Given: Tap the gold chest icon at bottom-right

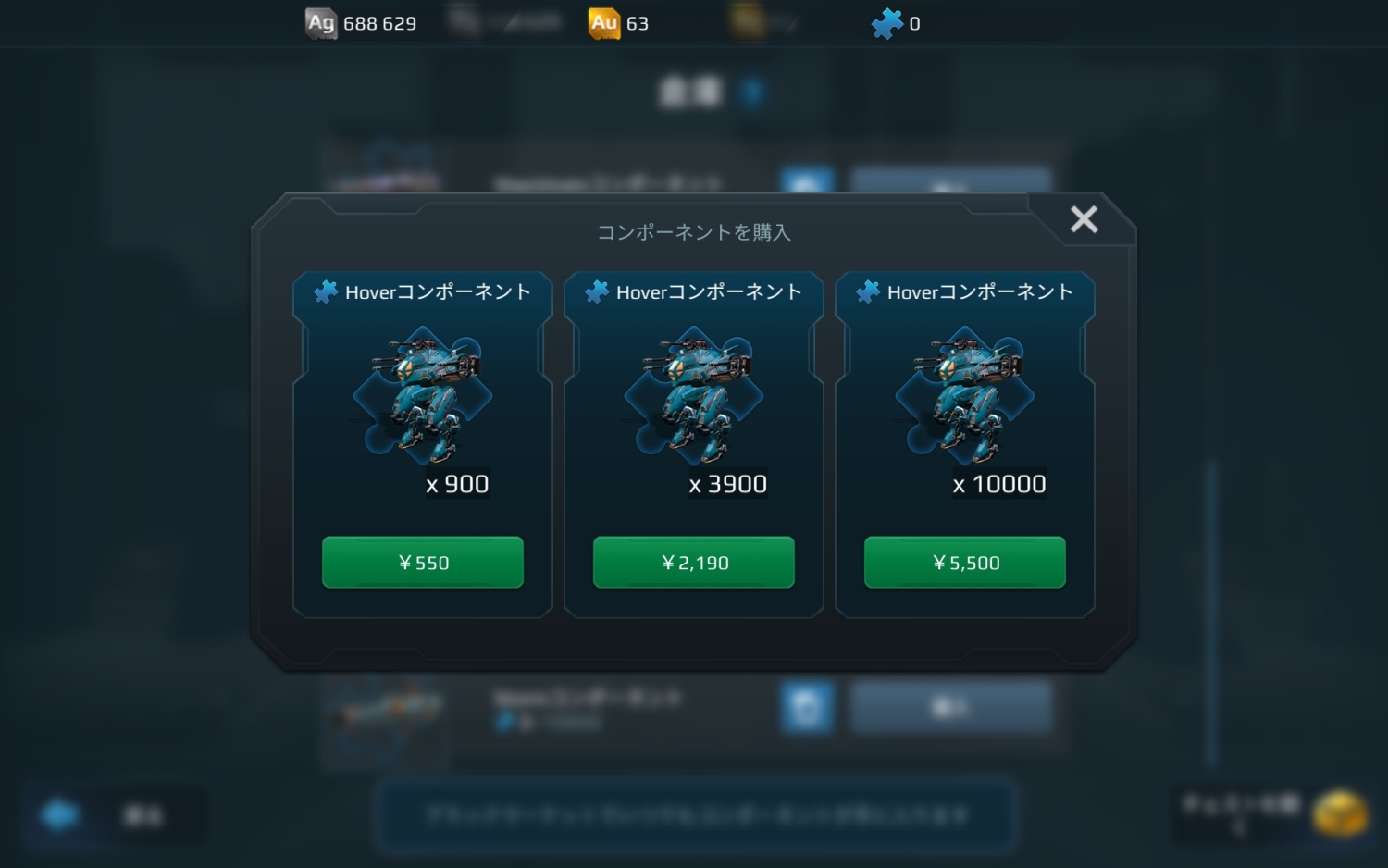Looking at the screenshot, I should (x=1340, y=813).
